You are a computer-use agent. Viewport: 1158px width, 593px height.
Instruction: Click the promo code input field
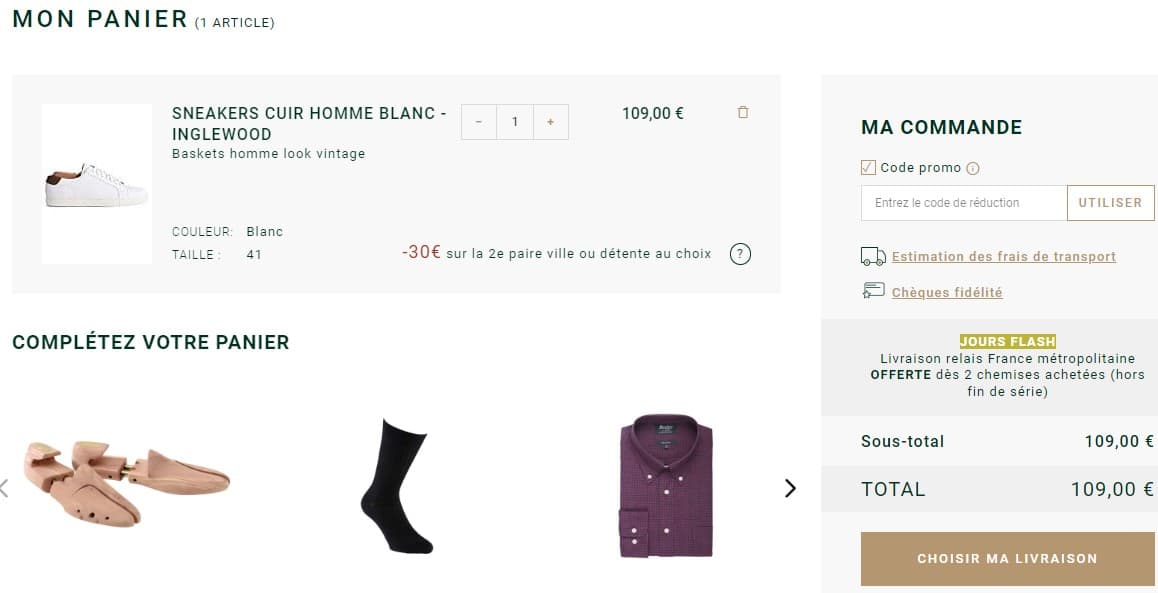click(960, 202)
